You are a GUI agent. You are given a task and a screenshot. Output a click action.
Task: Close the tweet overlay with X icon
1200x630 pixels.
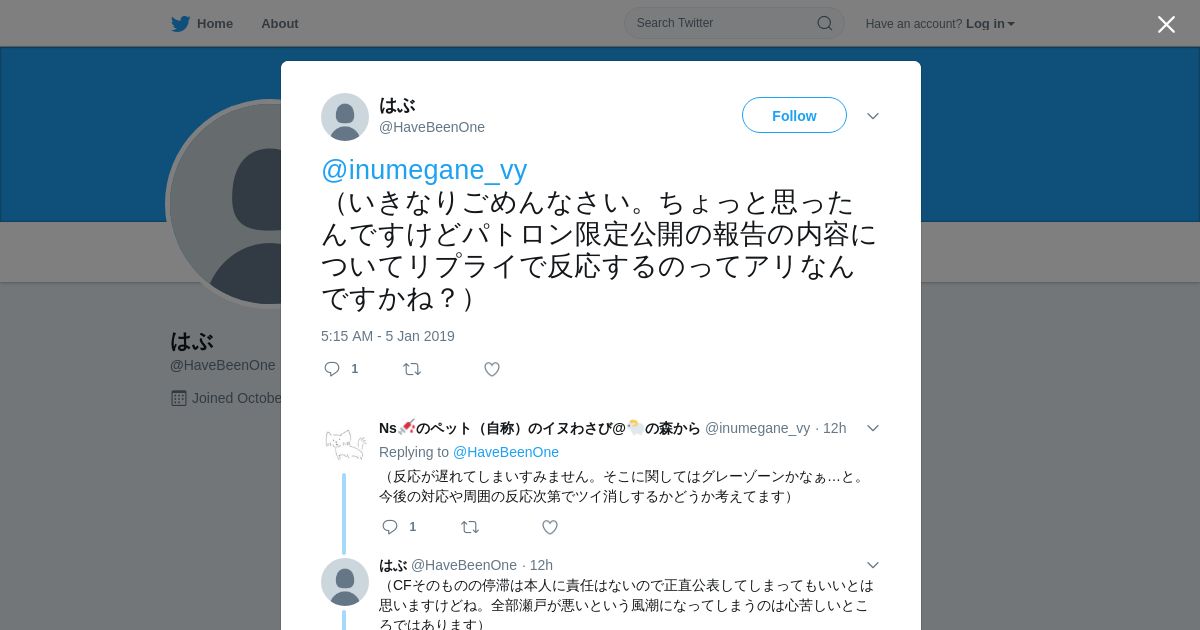coord(1166,24)
